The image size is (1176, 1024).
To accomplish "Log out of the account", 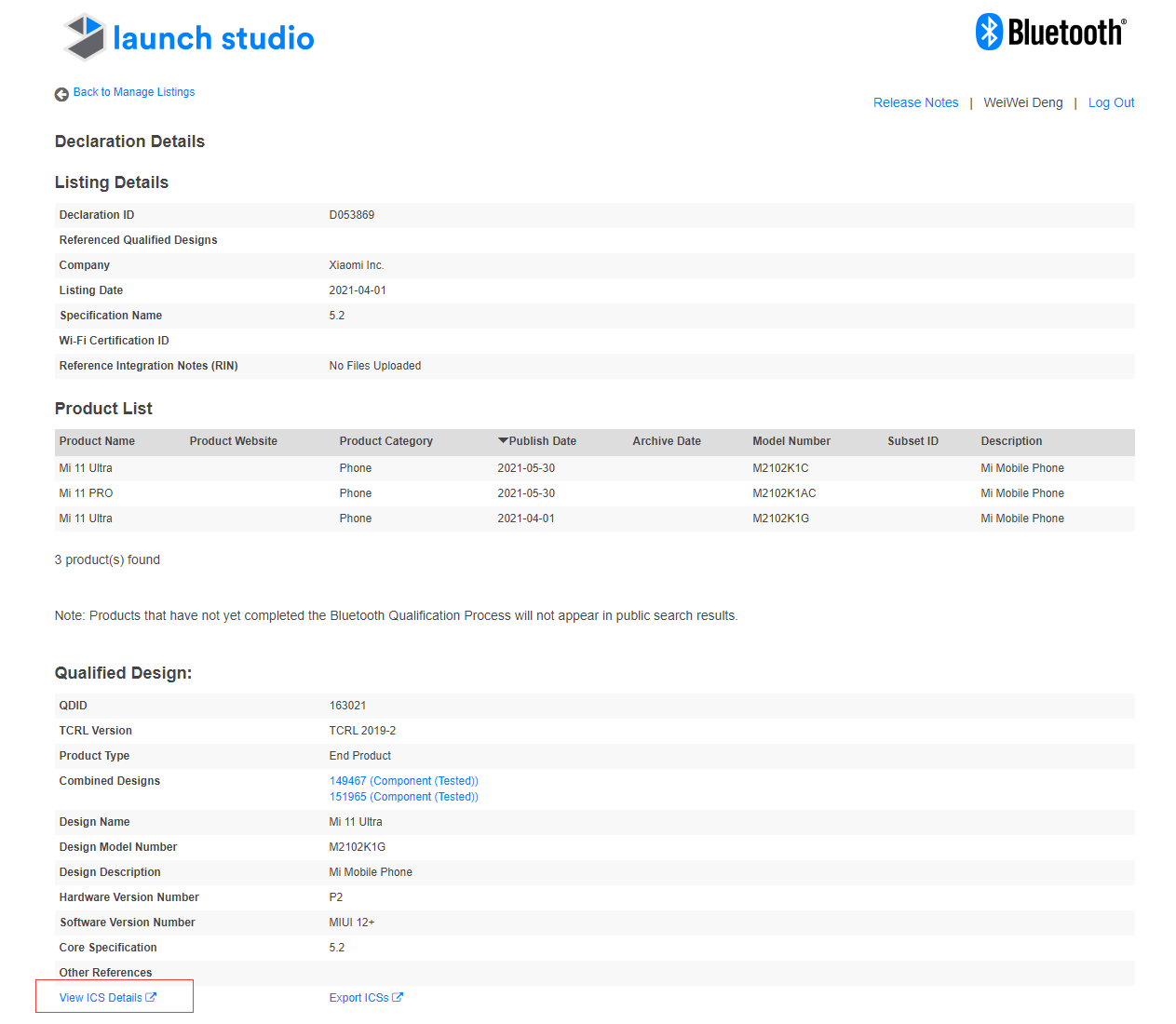I will [x=1111, y=102].
